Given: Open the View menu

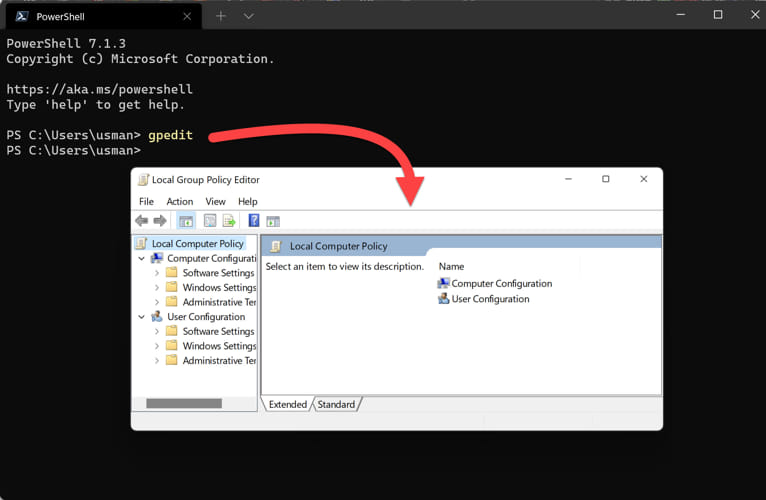Looking at the screenshot, I should (x=215, y=202).
